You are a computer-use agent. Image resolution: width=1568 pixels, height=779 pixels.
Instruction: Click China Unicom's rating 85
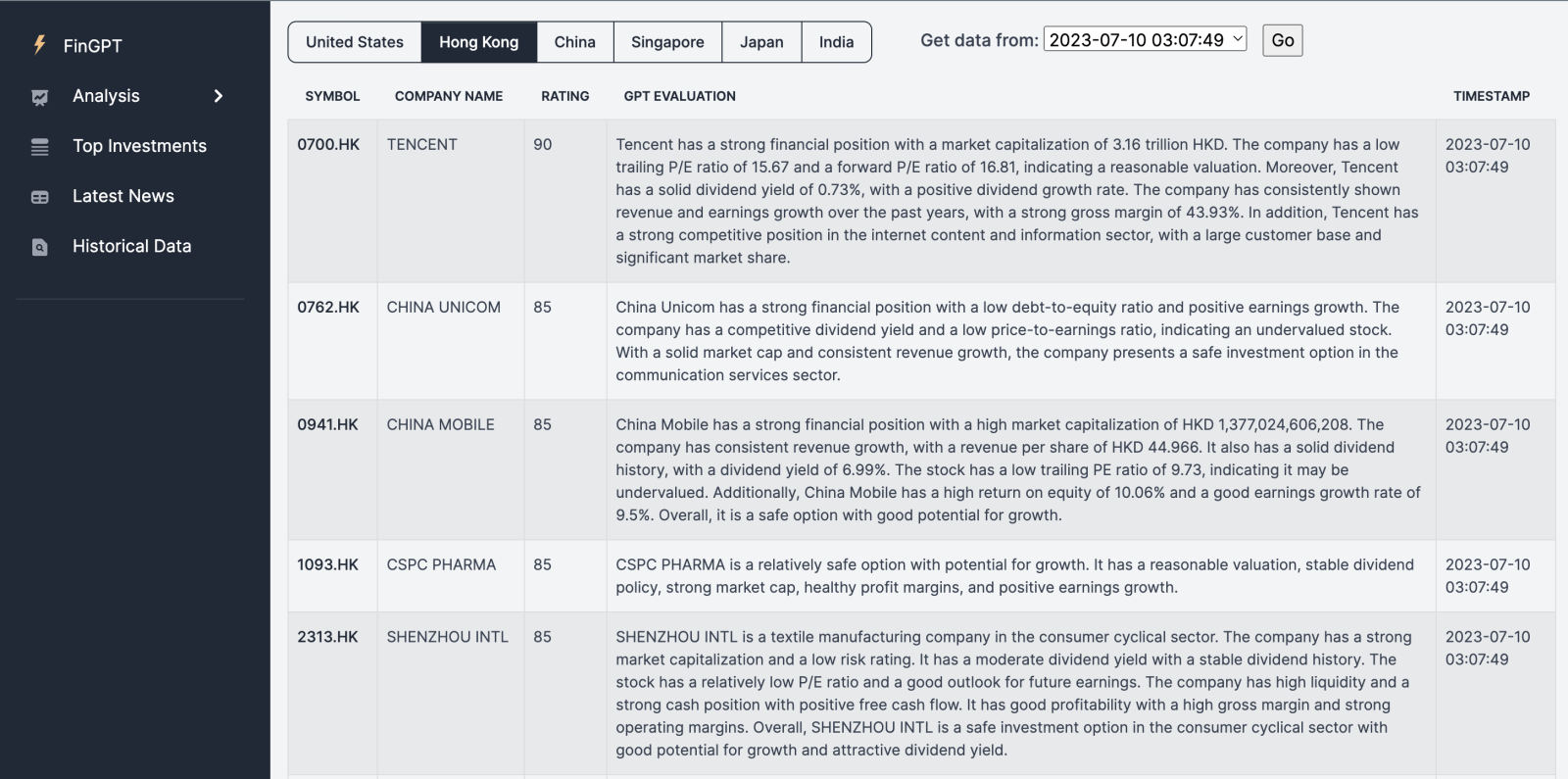tap(542, 307)
